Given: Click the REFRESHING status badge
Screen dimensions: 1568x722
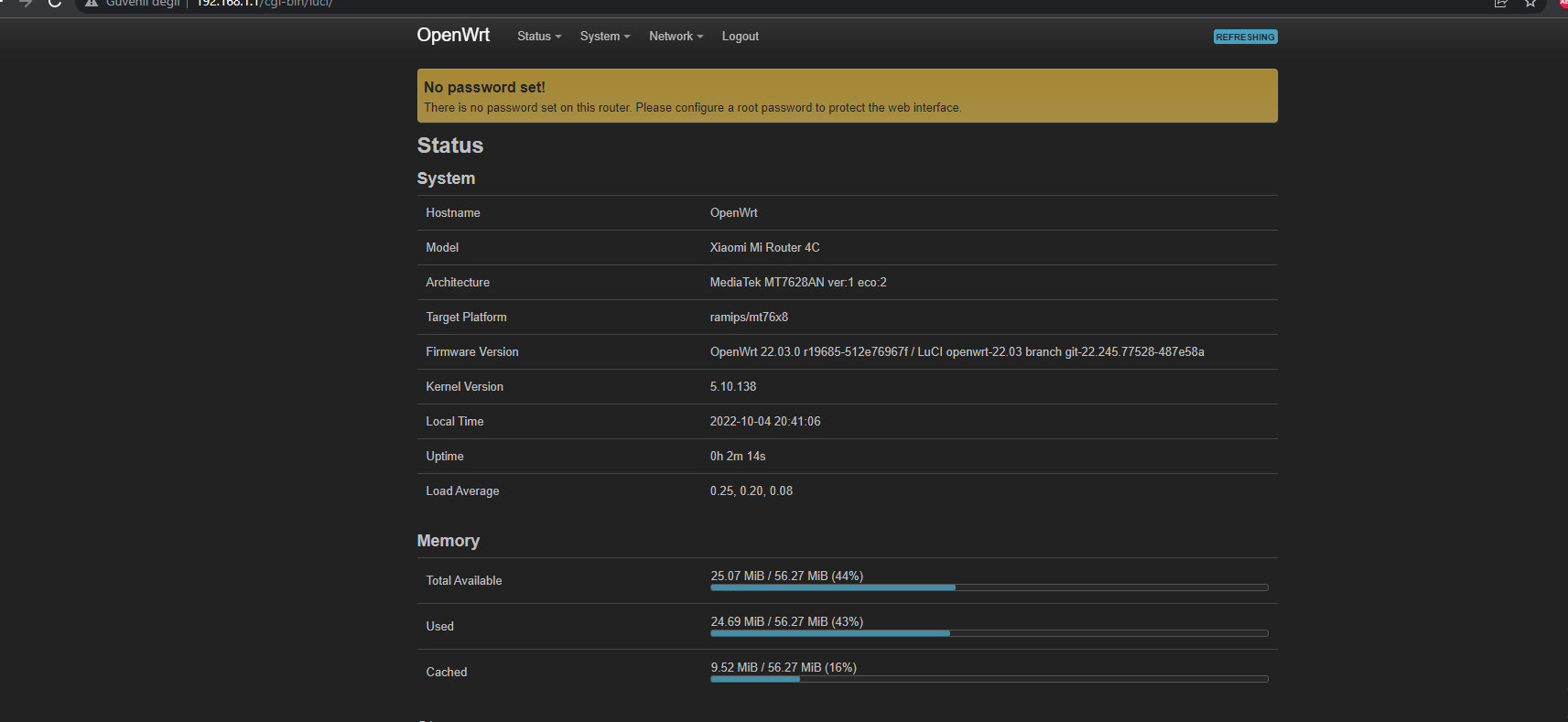Looking at the screenshot, I should [x=1245, y=38].
